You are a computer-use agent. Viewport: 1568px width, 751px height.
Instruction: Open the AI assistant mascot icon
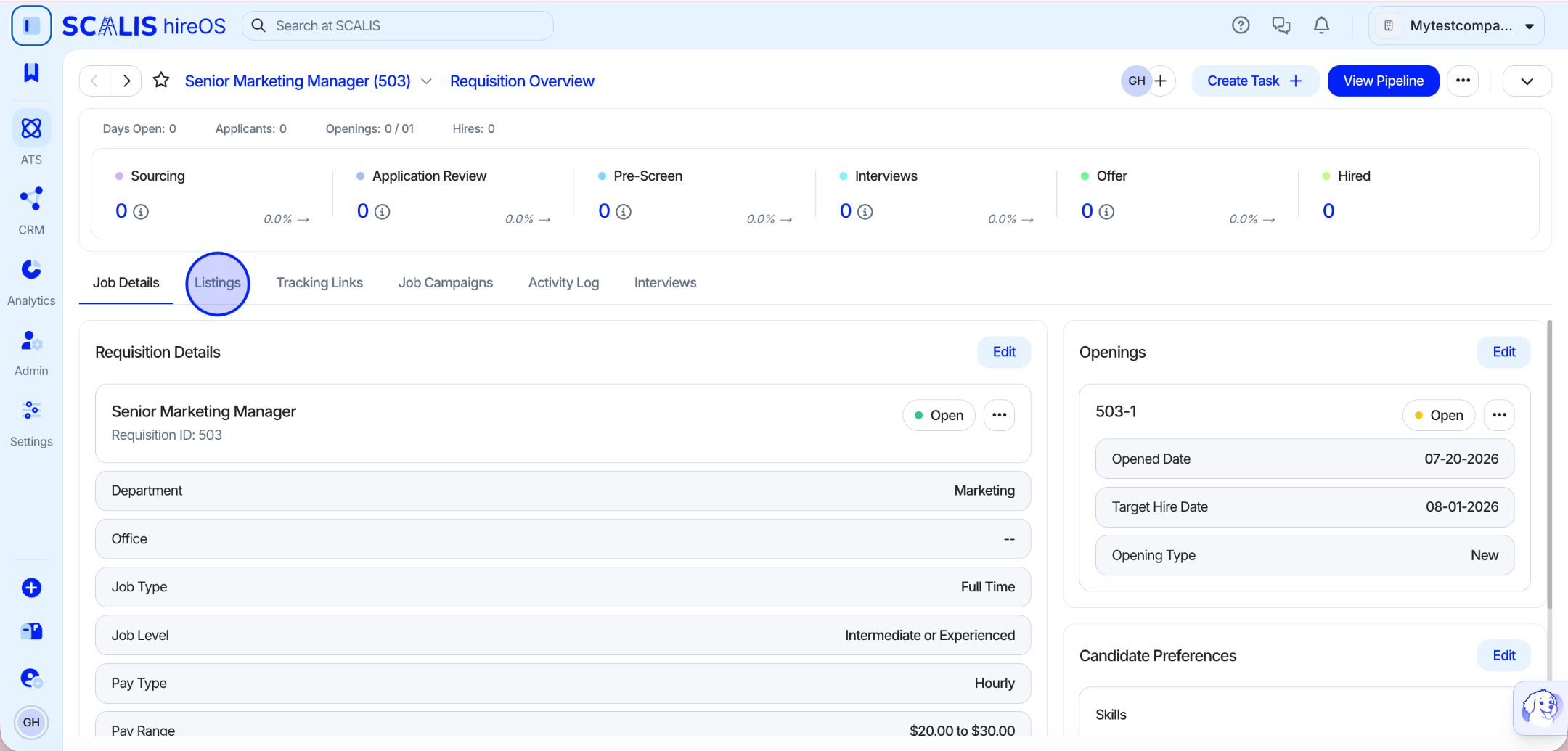point(1540,707)
